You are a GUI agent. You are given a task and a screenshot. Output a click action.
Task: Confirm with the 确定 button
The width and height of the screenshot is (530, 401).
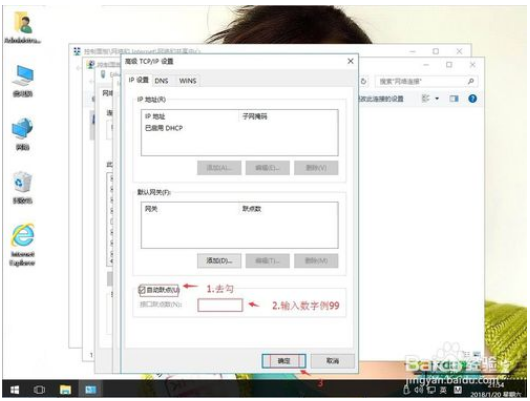(284, 361)
